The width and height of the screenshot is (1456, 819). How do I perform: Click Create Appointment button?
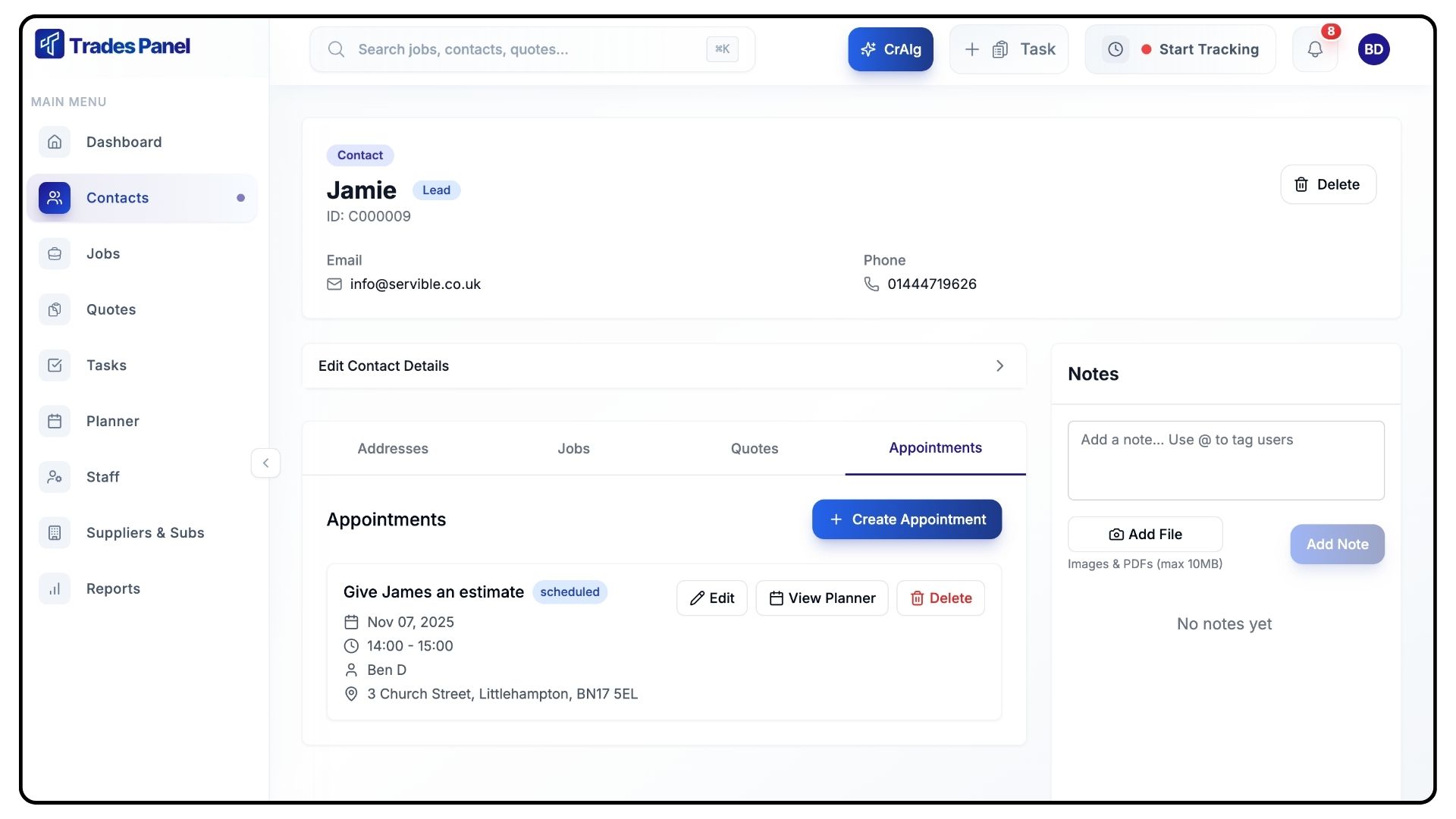pos(906,519)
